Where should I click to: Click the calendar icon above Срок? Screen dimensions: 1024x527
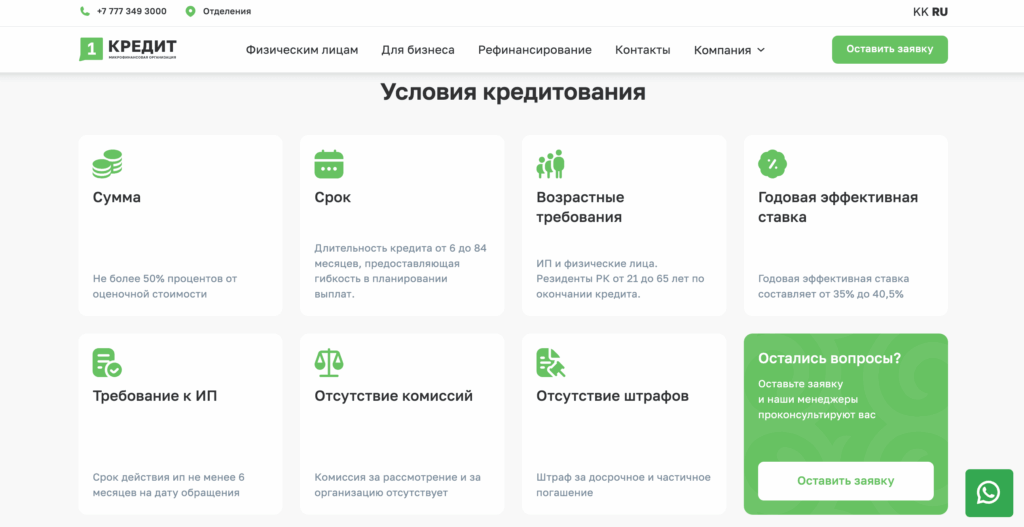coord(329,164)
